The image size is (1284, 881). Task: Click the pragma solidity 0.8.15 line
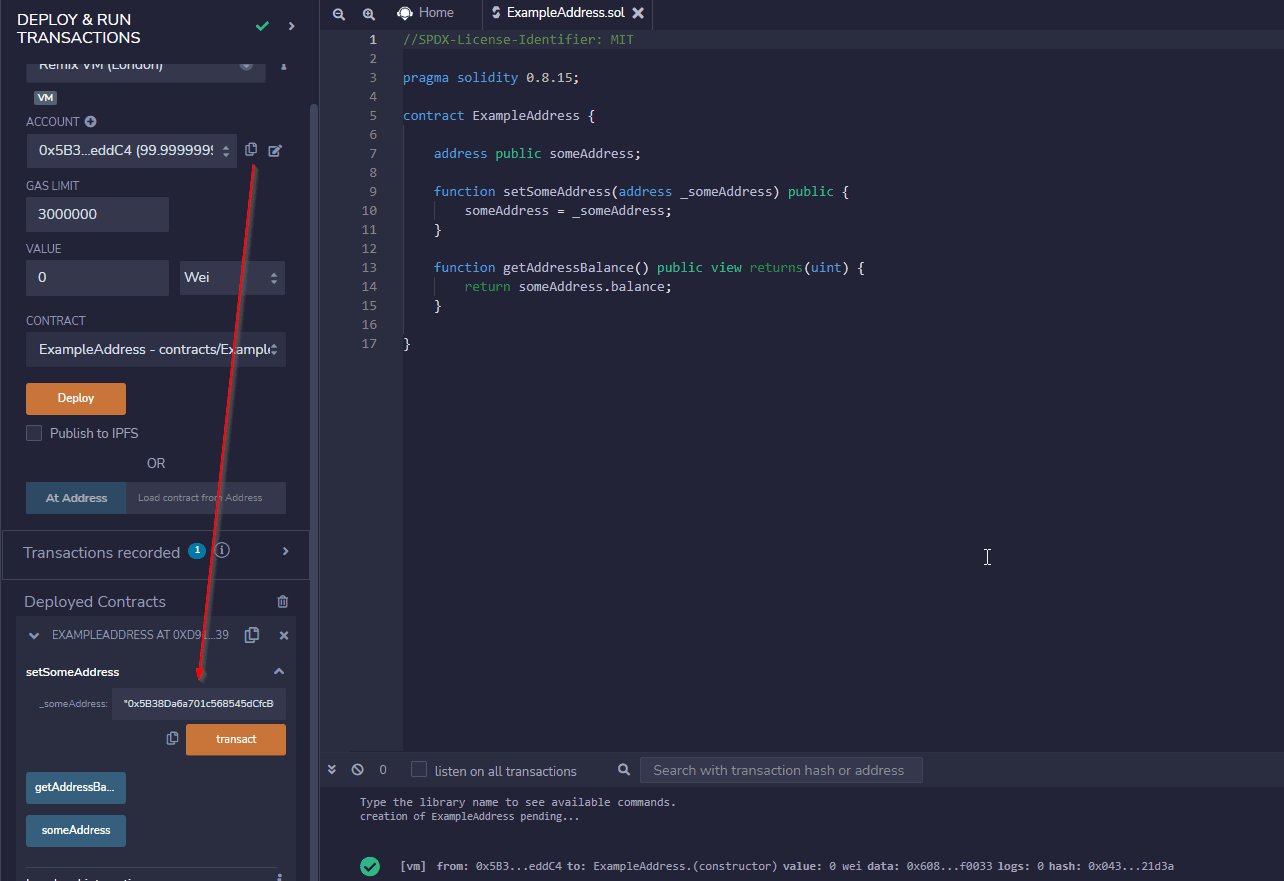491,77
